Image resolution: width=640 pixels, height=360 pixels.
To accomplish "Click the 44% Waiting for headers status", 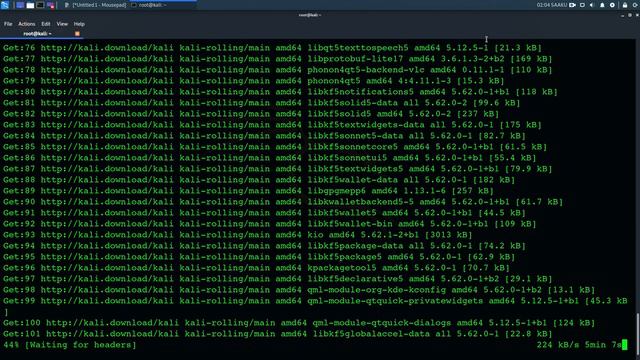I will click(70, 345).
